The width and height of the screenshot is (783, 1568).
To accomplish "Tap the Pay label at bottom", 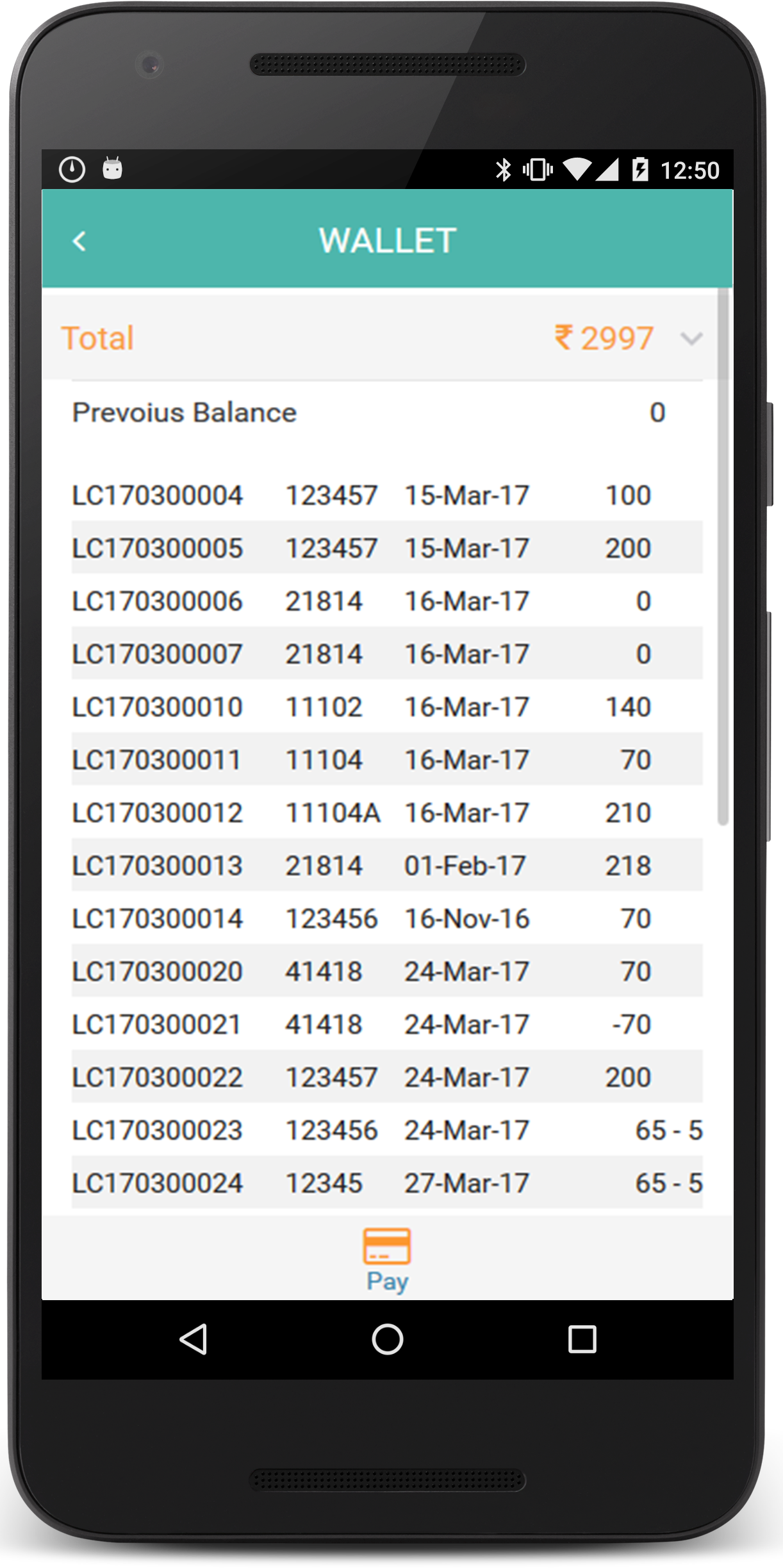I will [387, 1282].
